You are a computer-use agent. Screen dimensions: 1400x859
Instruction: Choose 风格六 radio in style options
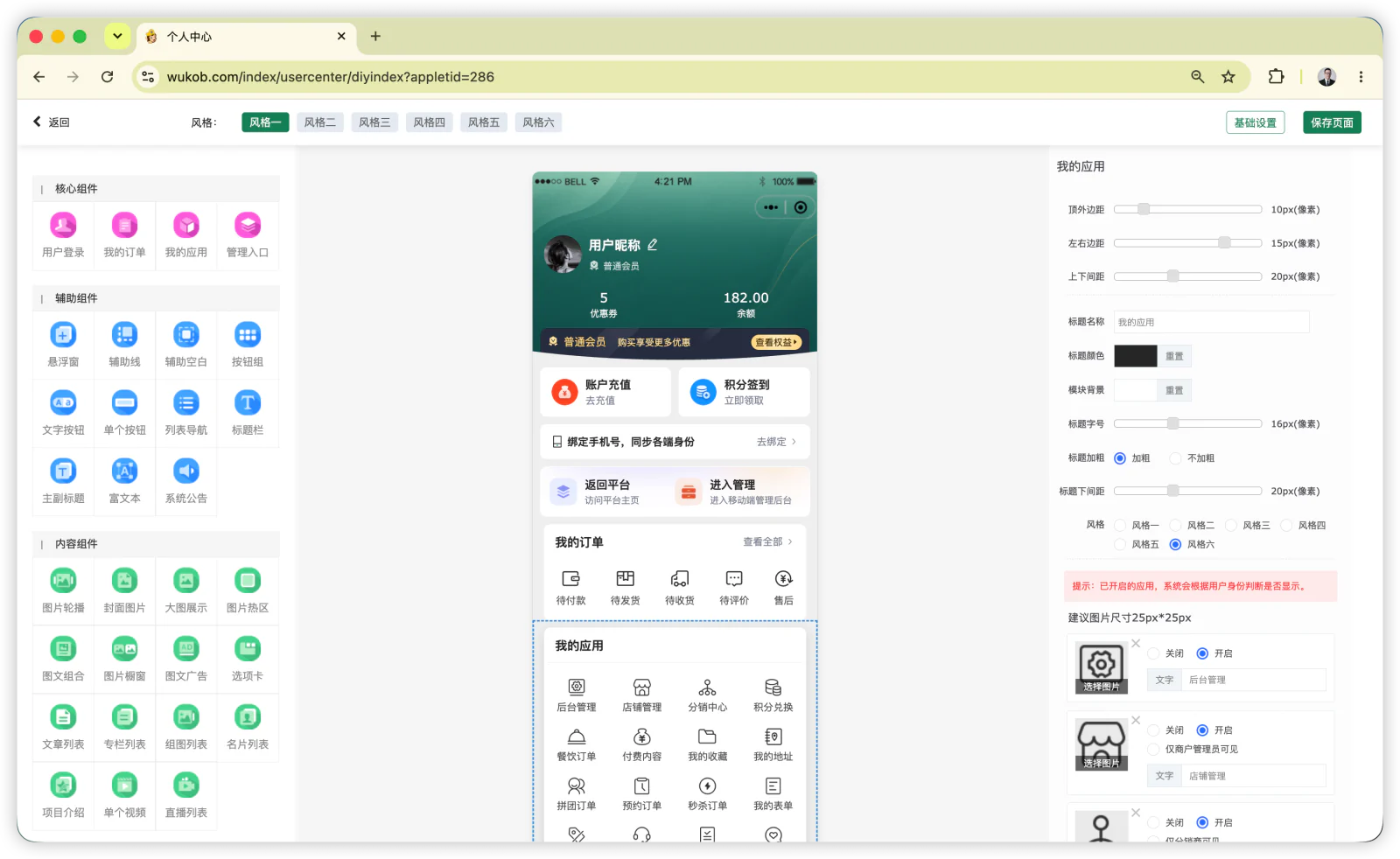click(x=1176, y=544)
